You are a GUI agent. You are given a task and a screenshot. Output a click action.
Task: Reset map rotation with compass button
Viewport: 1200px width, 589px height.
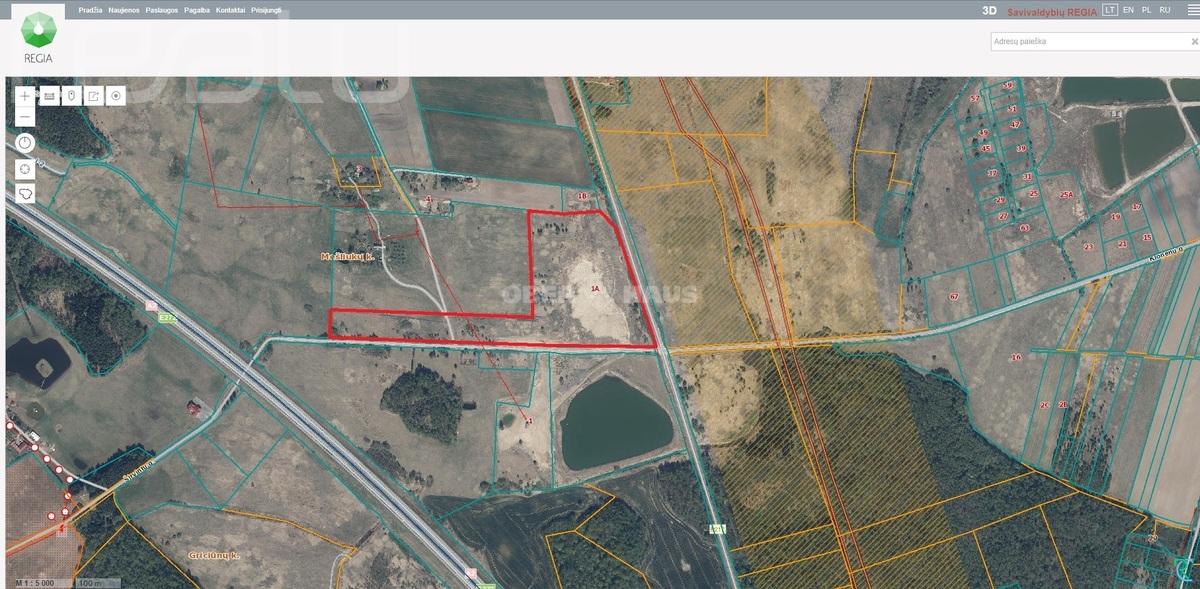(25, 143)
